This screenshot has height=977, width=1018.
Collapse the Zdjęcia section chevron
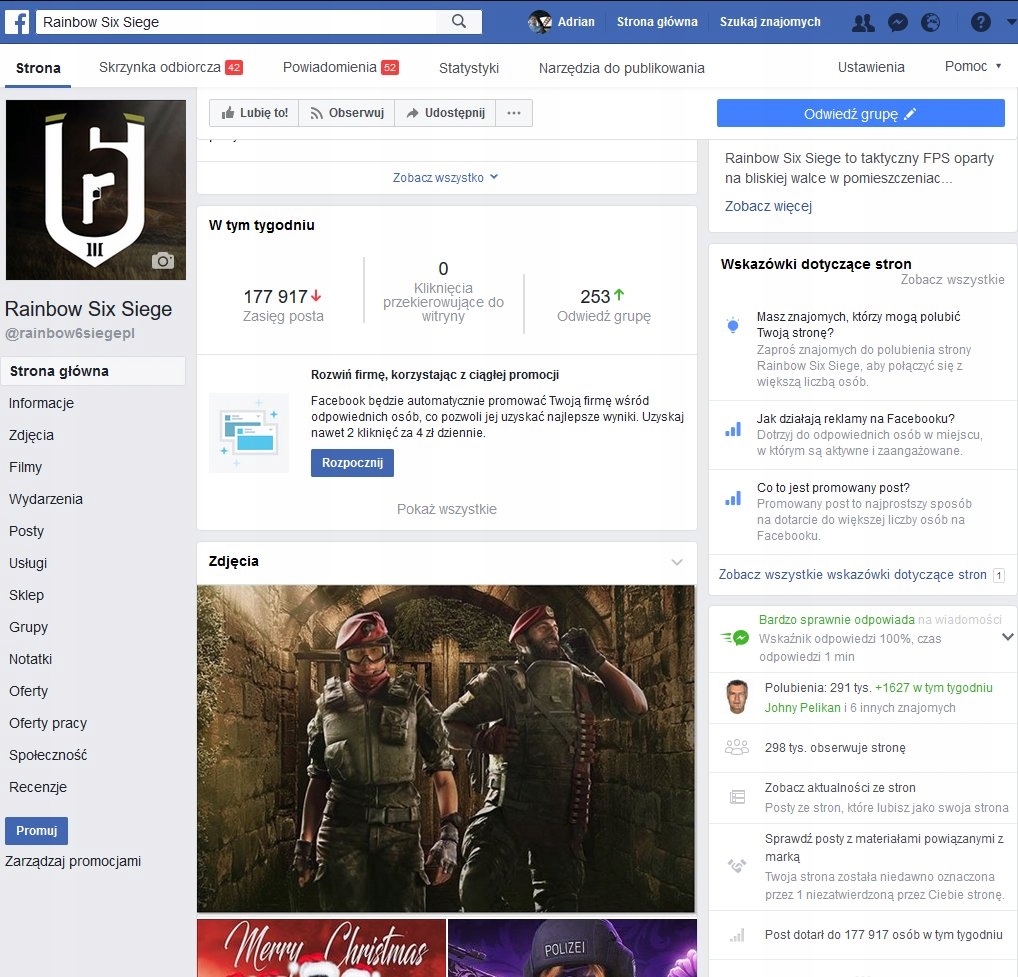click(x=677, y=562)
